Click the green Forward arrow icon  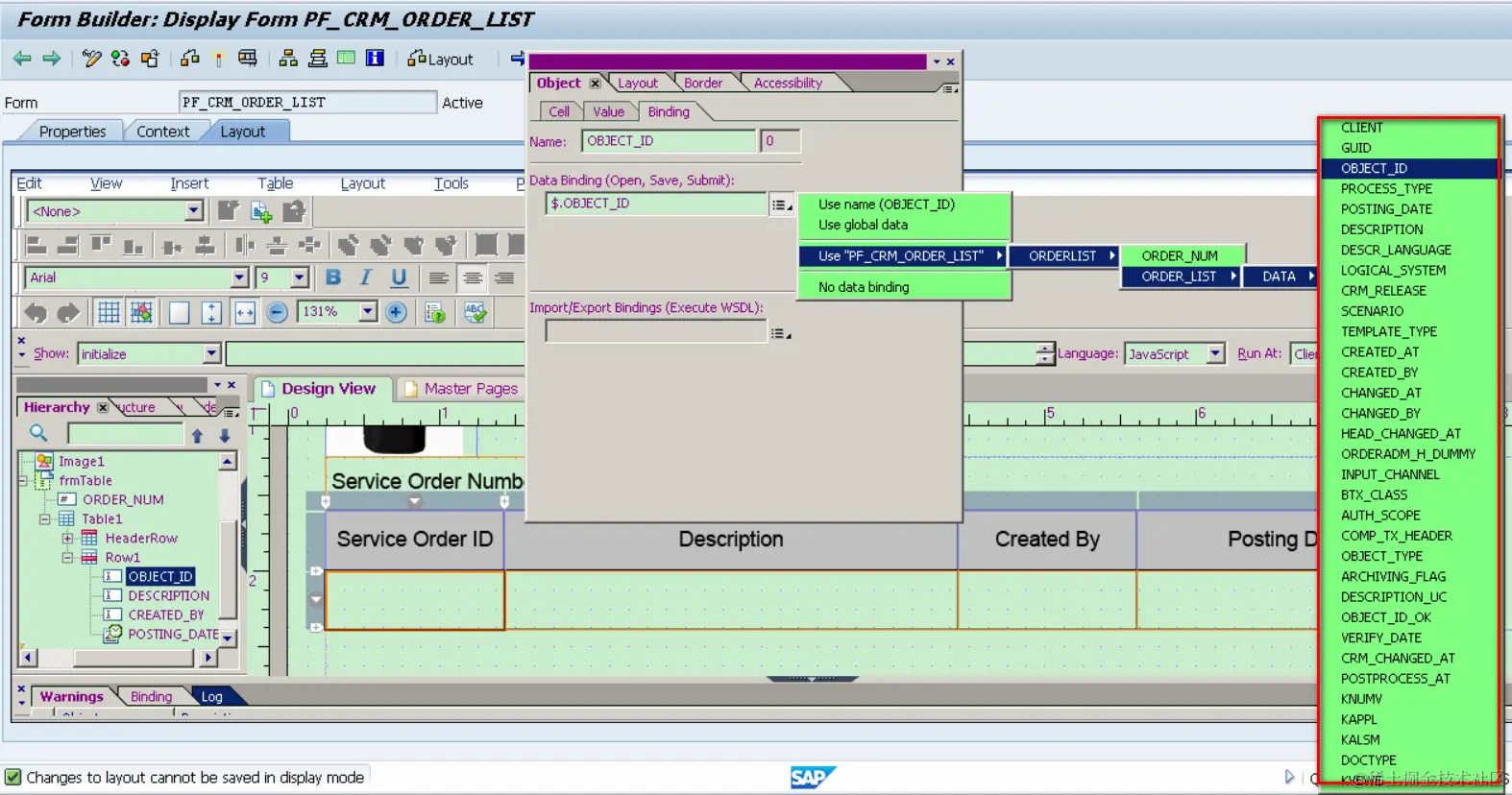(x=51, y=60)
